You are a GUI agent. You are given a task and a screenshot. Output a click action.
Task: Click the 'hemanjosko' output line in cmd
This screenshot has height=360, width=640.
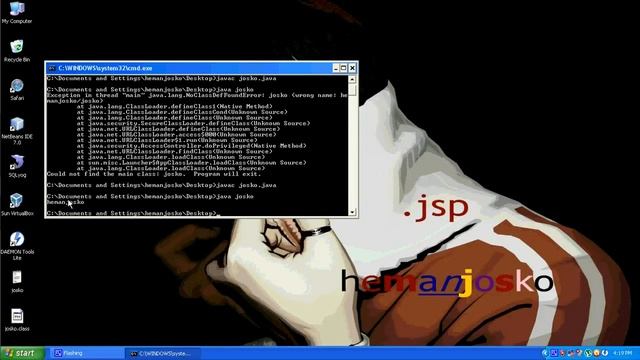click(65, 202)
